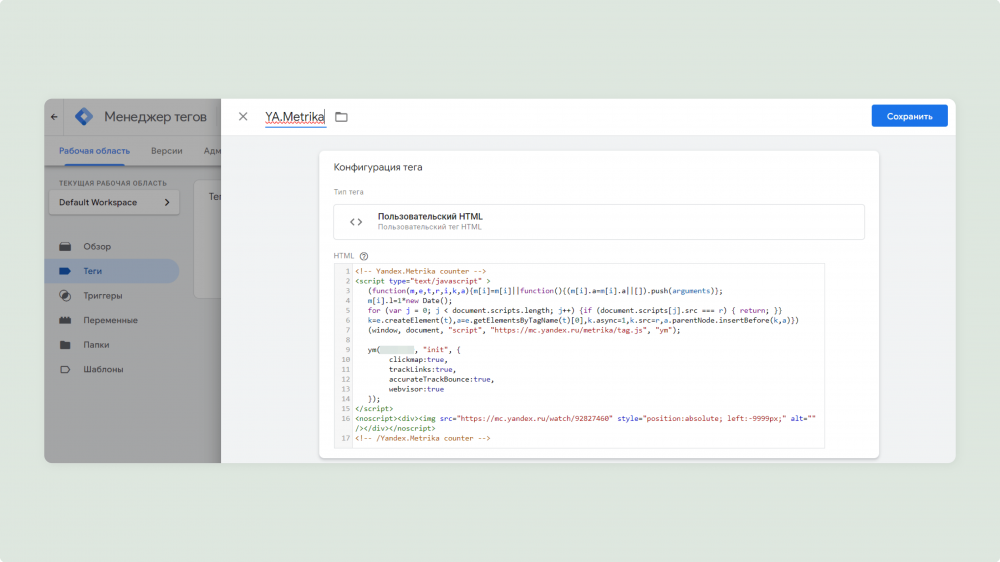This screenshot has width=1000, height=562.
Task: Click the Шаблоны templates icon
Action: click(x=65, y=369)
